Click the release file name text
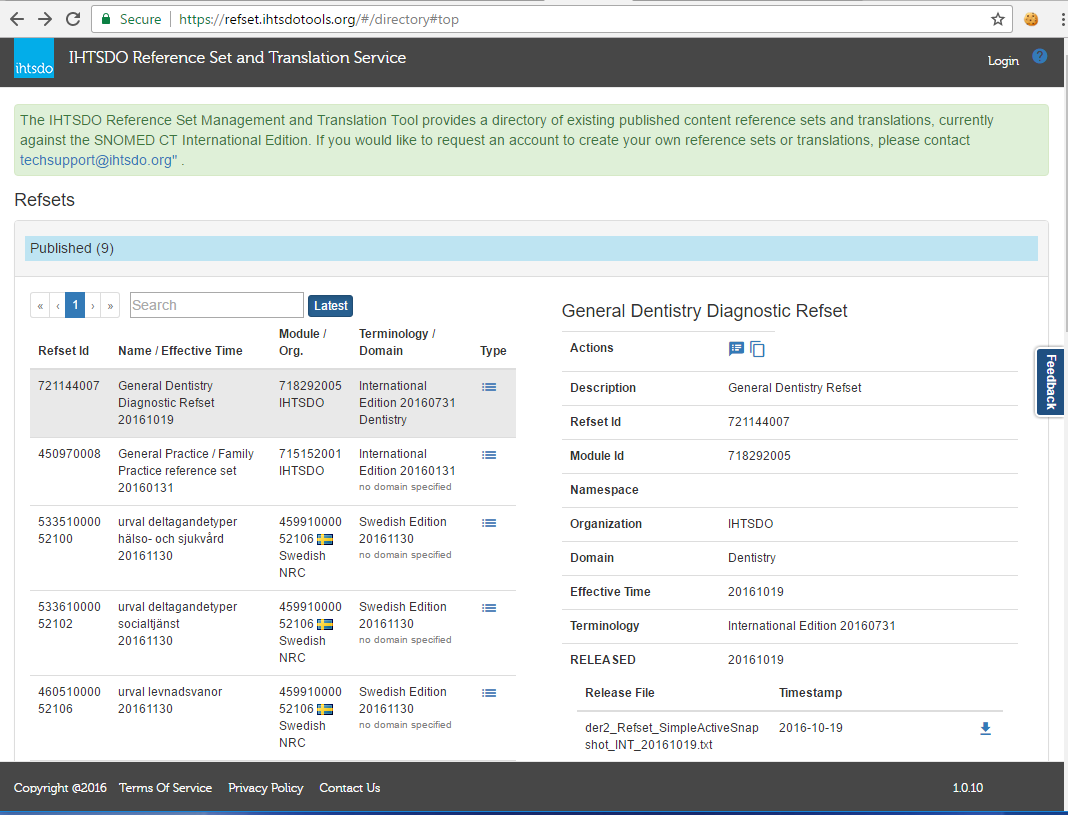 click(x=672, y=736)
